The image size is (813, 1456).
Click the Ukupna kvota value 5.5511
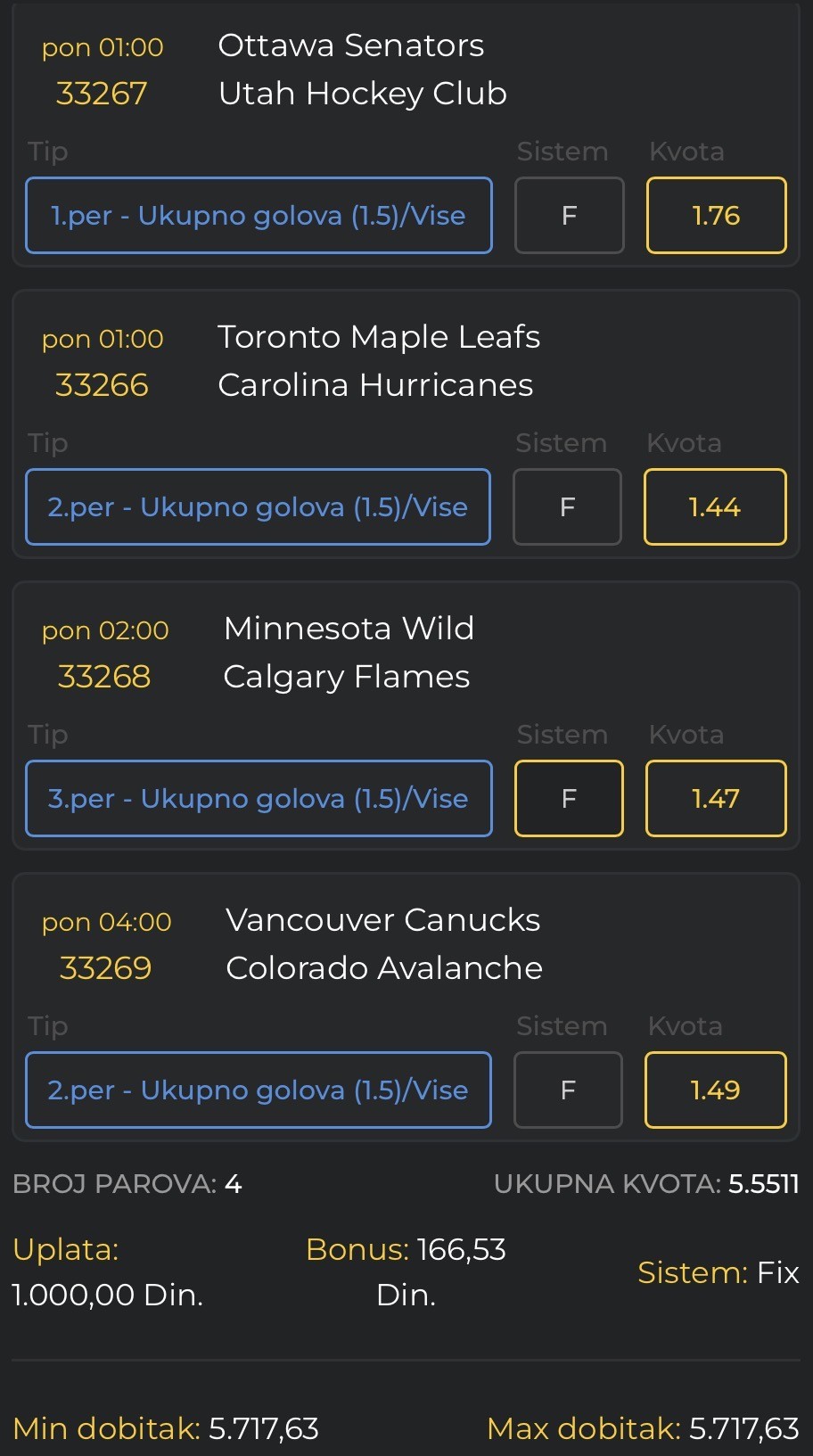(763, 1184)
